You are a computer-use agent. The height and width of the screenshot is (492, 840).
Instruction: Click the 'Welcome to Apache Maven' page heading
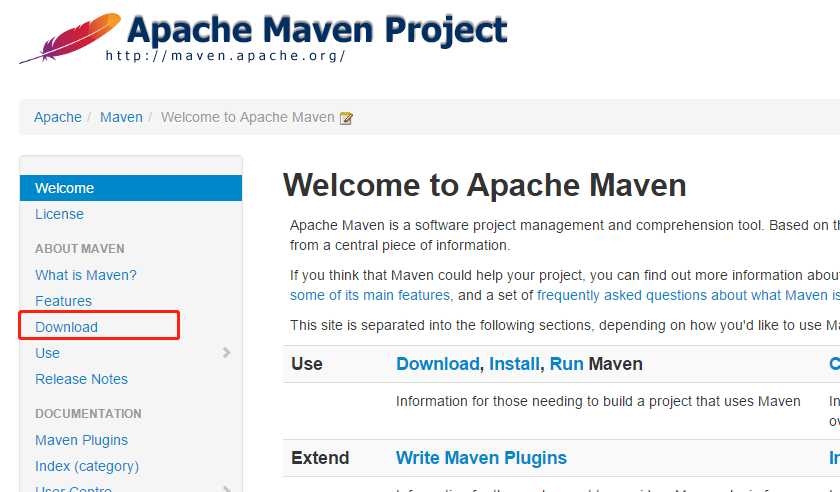[x=484, y=185]
